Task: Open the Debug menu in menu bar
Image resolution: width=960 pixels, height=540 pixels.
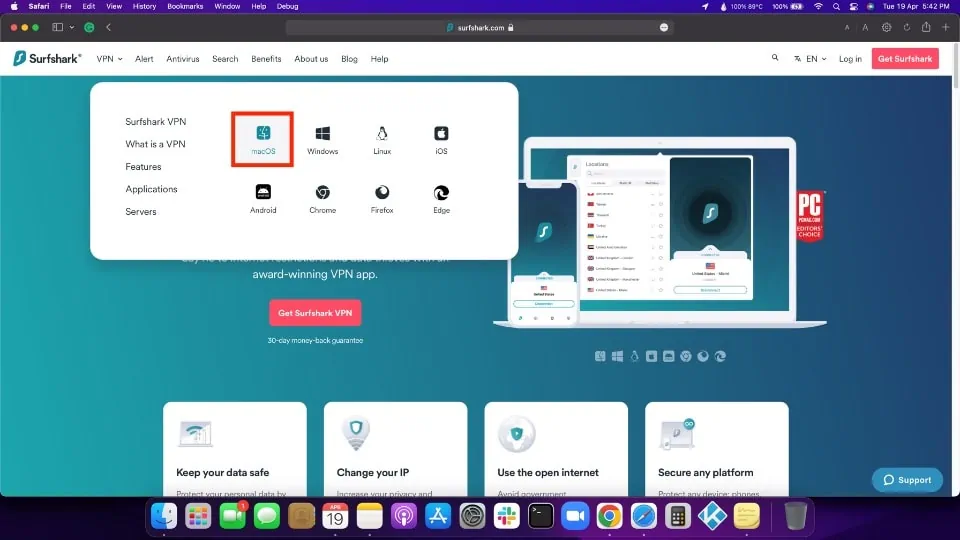Action: [287, 6]
